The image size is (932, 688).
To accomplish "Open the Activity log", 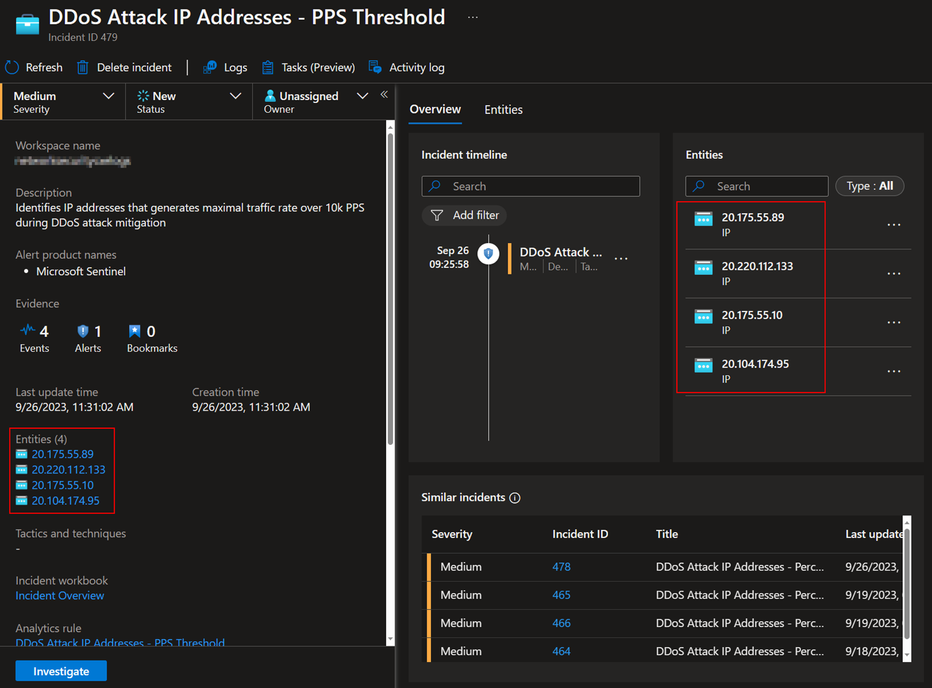I will 407,68.
